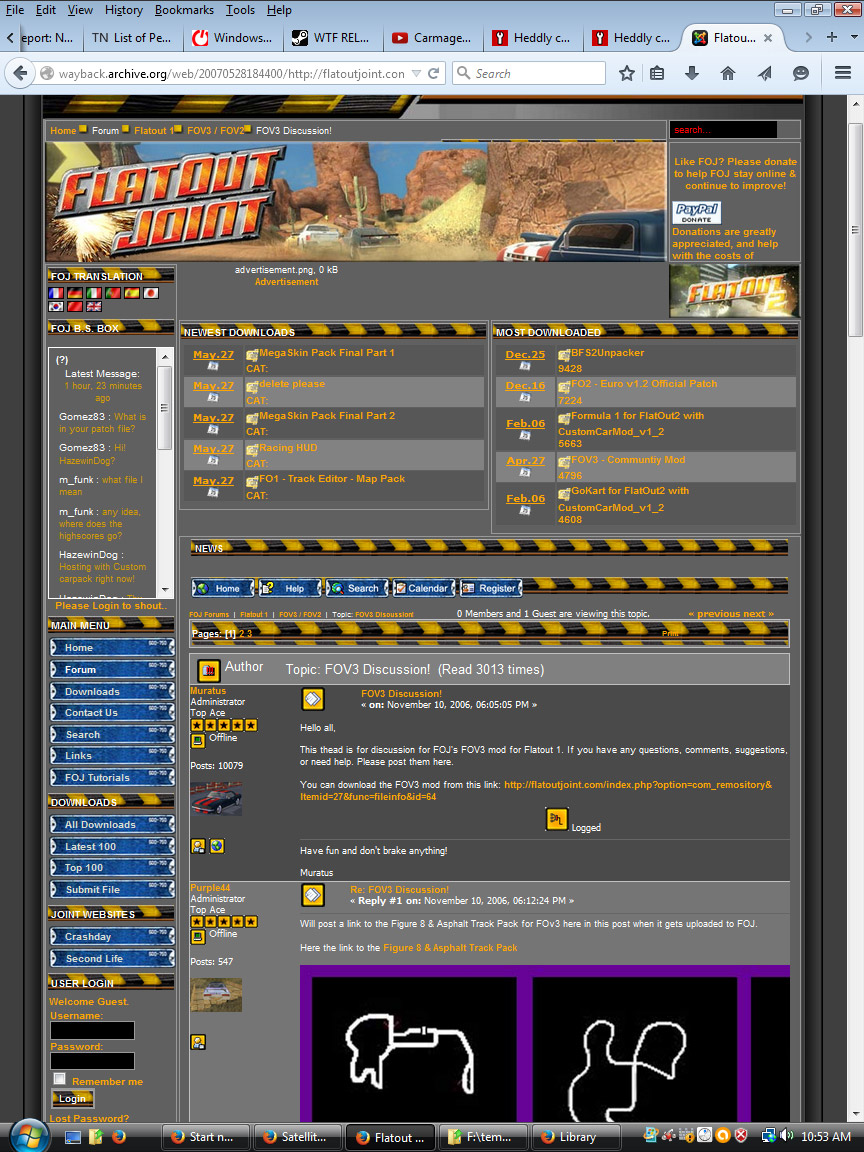Click the forum Help button

(x=289, y=588)
